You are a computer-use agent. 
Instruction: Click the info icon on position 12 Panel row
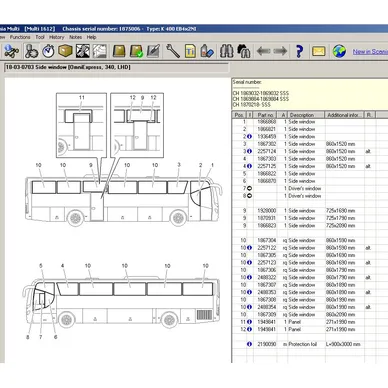point(249,329)
